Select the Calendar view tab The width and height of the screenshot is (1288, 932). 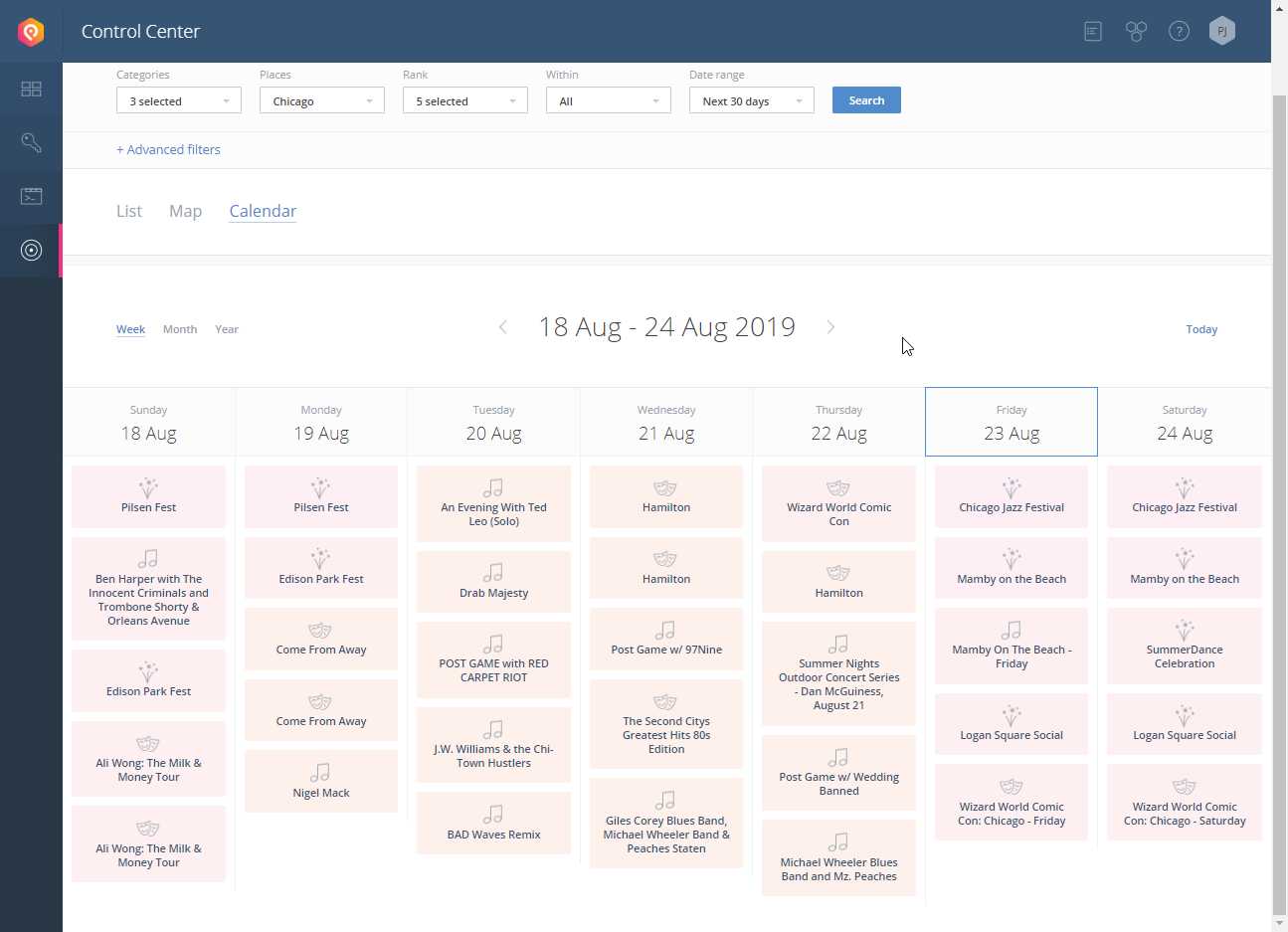tap(263, 211)
